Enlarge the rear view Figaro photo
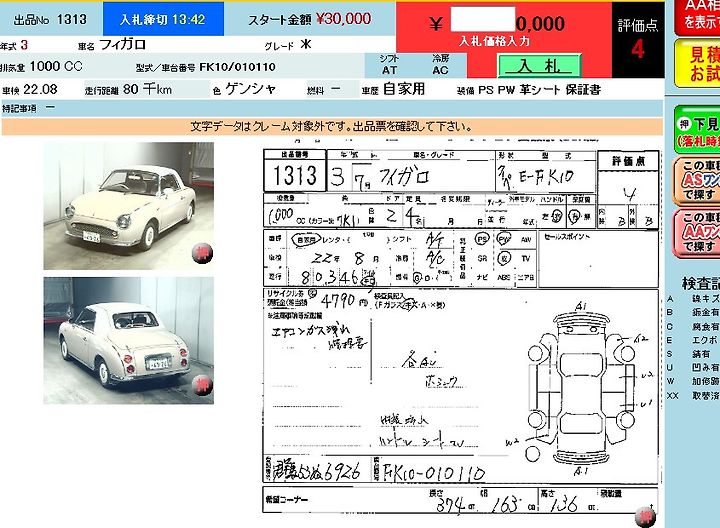 (x=129, y=340)
